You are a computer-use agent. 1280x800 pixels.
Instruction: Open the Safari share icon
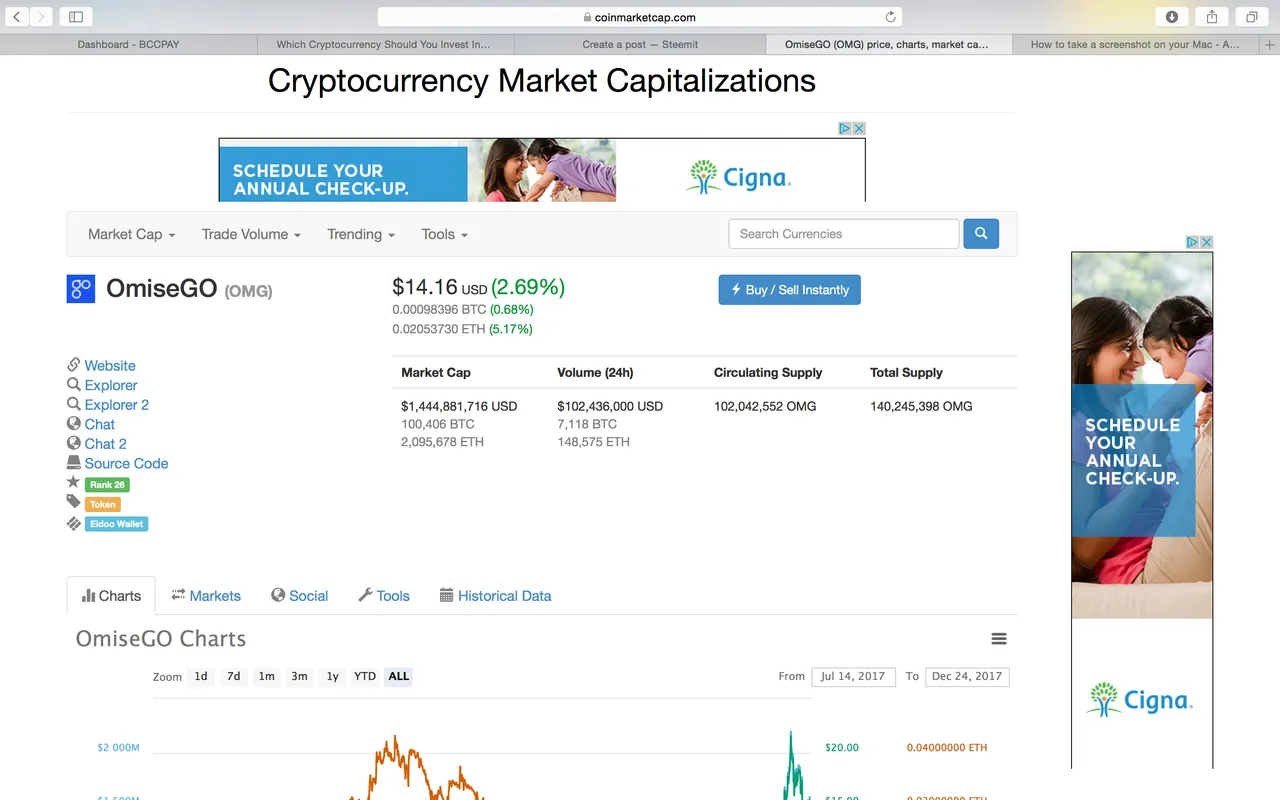coord(1211,17)
